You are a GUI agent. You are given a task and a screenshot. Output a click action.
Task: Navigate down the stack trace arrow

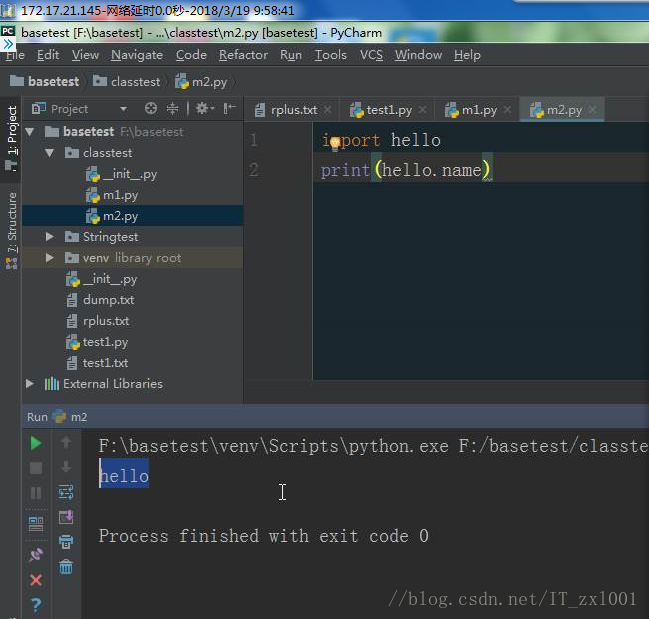(66, 467)
